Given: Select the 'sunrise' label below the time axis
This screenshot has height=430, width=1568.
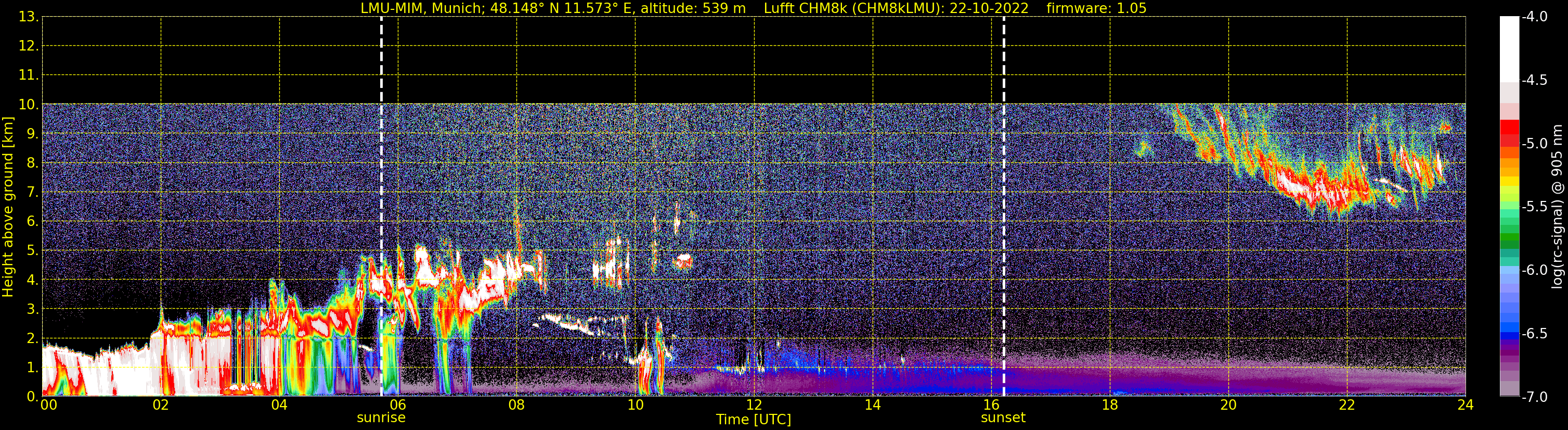Looking at the screenshot, I should 381,418.
